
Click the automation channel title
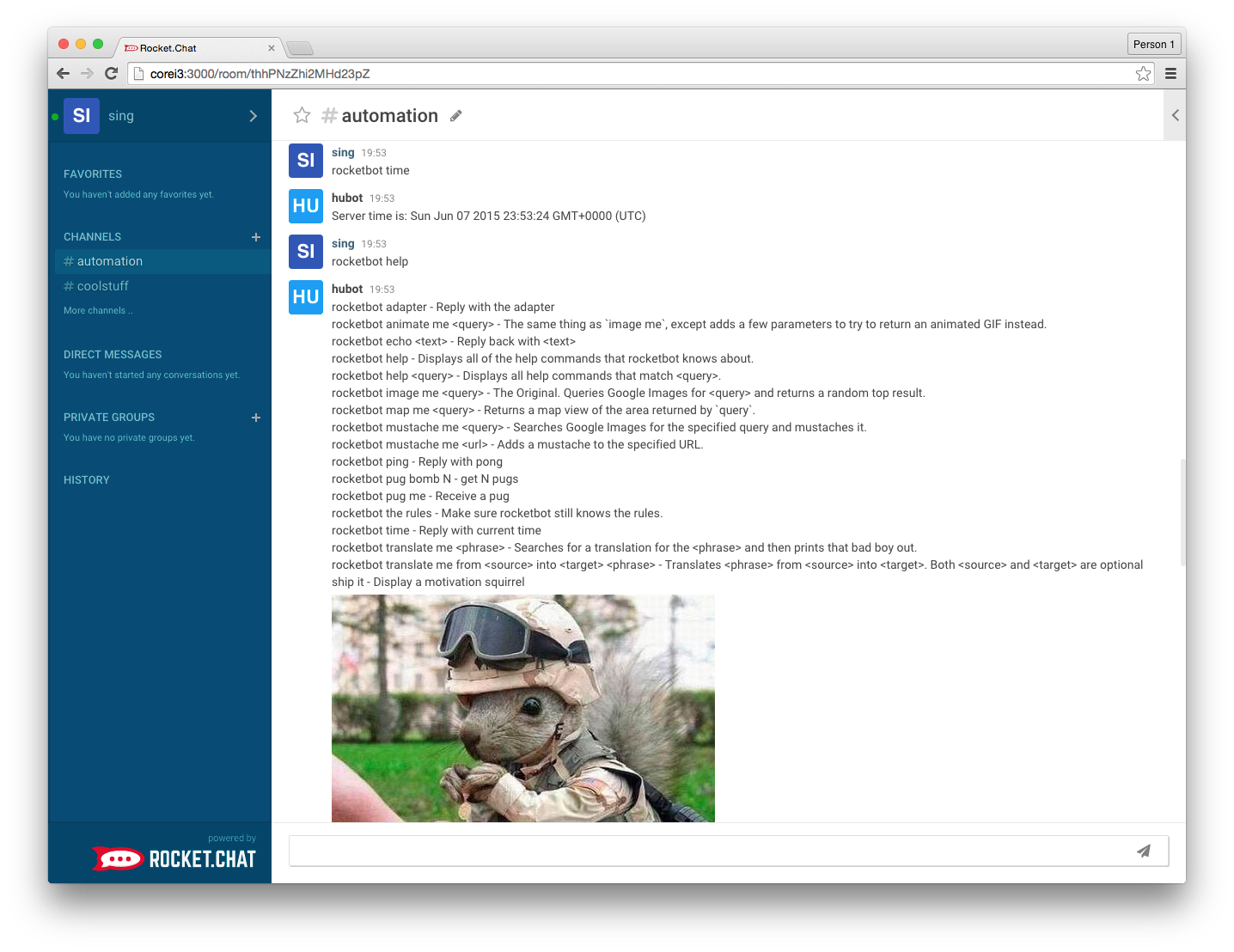(x=389, y=116)
